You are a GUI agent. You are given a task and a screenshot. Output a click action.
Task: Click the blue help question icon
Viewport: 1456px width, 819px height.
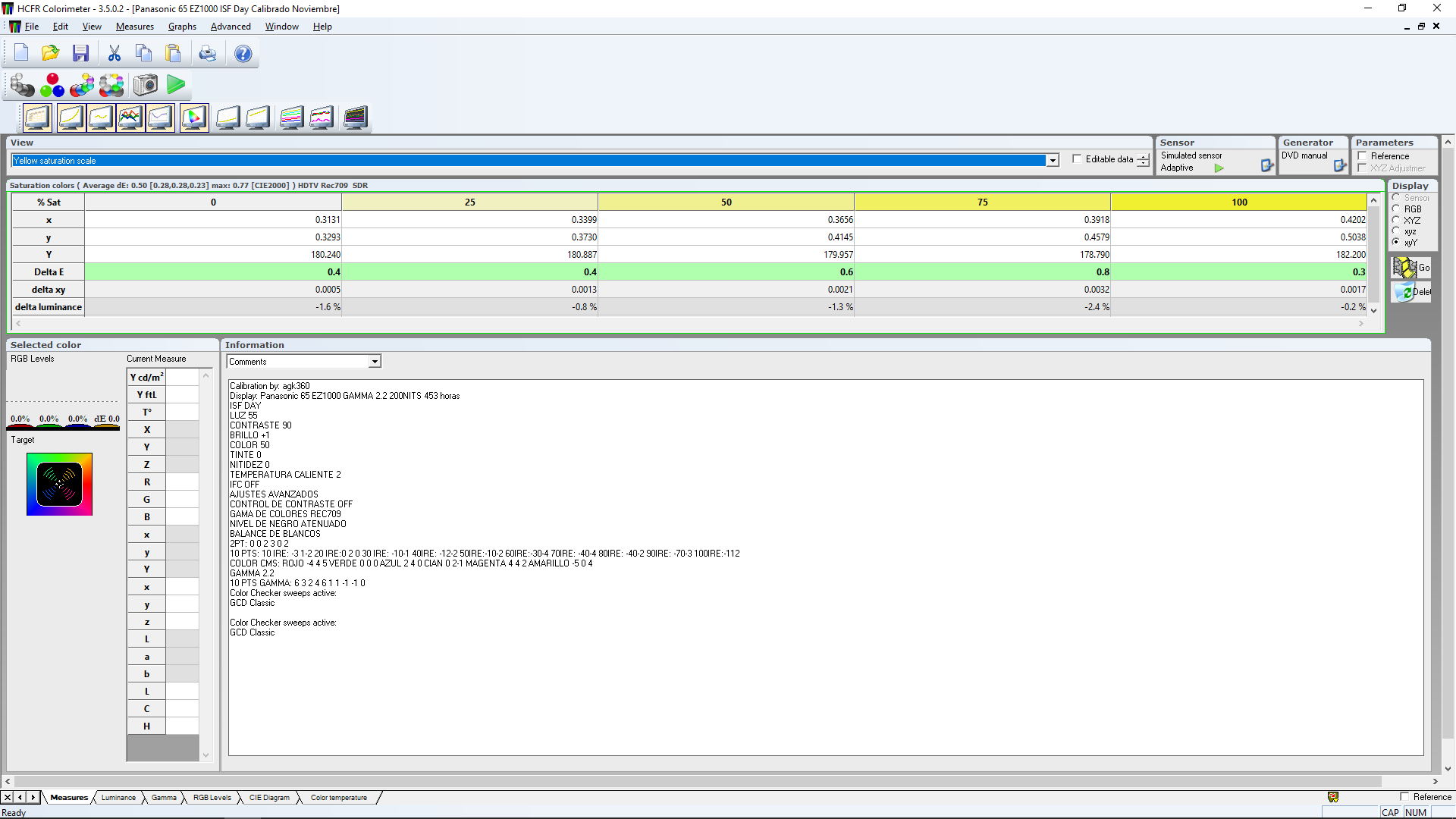pos(243,53)
